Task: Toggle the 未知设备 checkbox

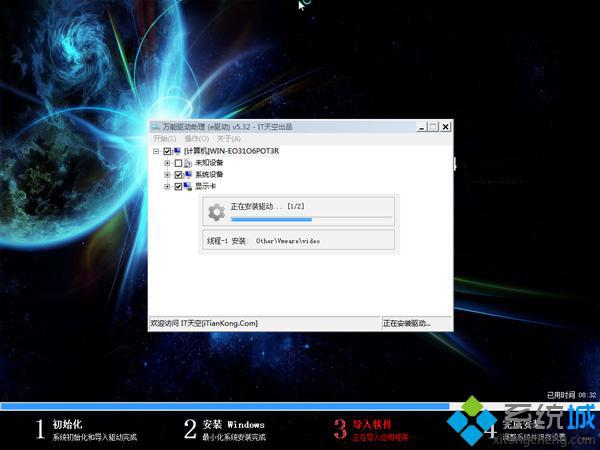Action: pyautogui.click(x=178, y=162)
